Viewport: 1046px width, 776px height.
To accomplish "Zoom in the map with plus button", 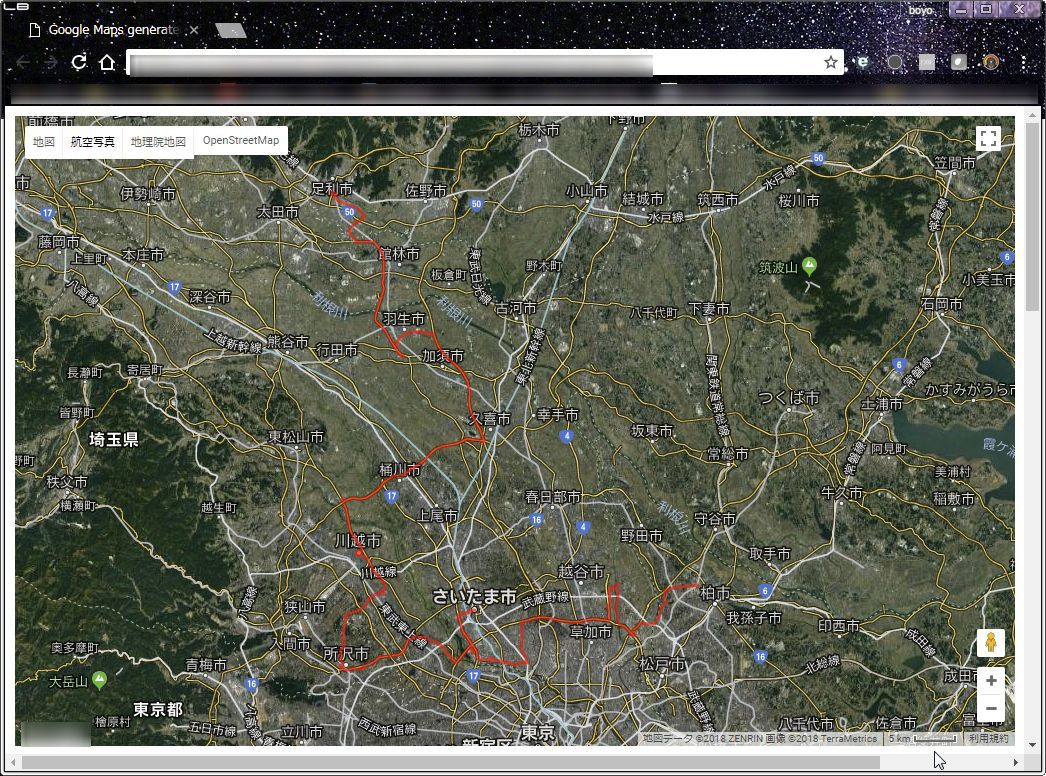I will click(x=991, y=681).
